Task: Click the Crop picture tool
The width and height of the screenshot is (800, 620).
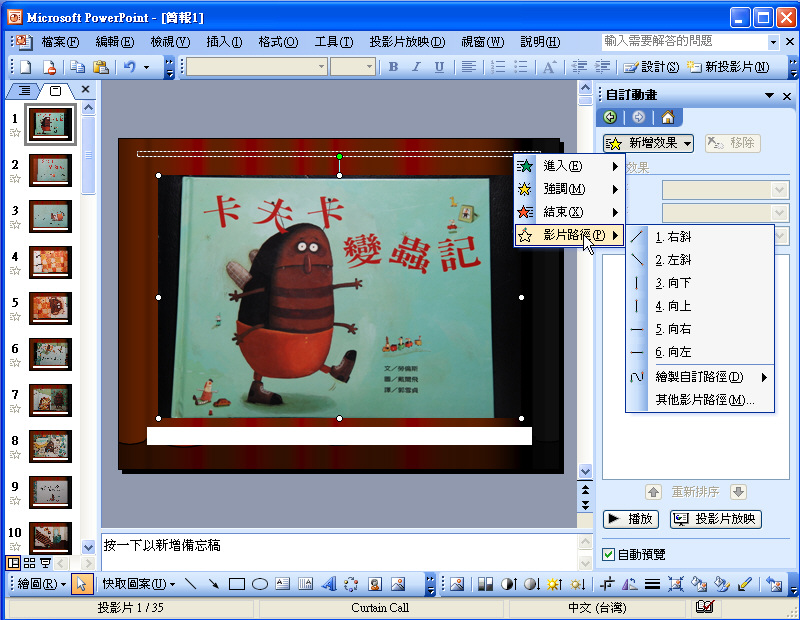Action: tap(607, 583)
